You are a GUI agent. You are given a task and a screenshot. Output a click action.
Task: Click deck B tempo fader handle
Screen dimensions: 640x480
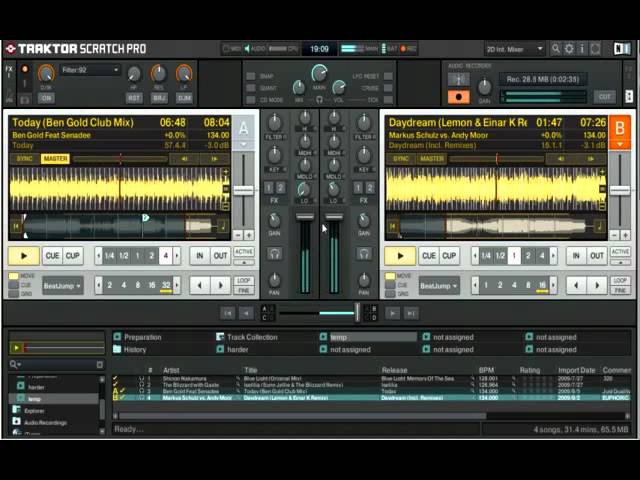(x=620, y=190)
